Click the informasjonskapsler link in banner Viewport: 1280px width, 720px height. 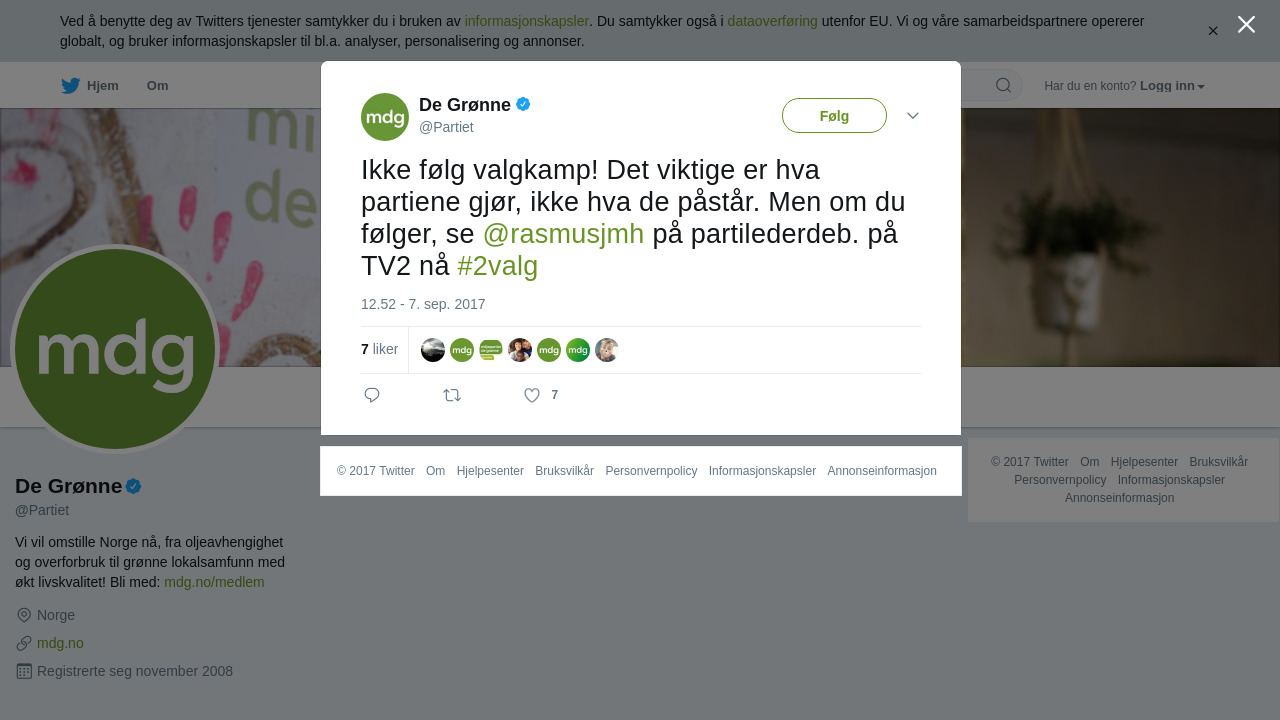click(526, 21)
